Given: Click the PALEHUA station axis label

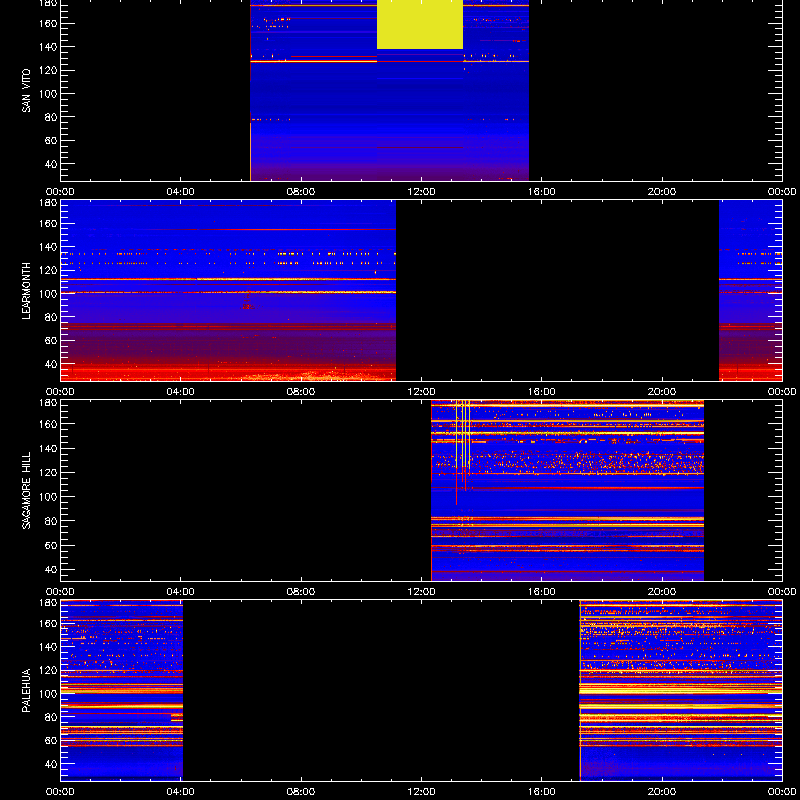Looking at the screenshot, I should (26, 690).
